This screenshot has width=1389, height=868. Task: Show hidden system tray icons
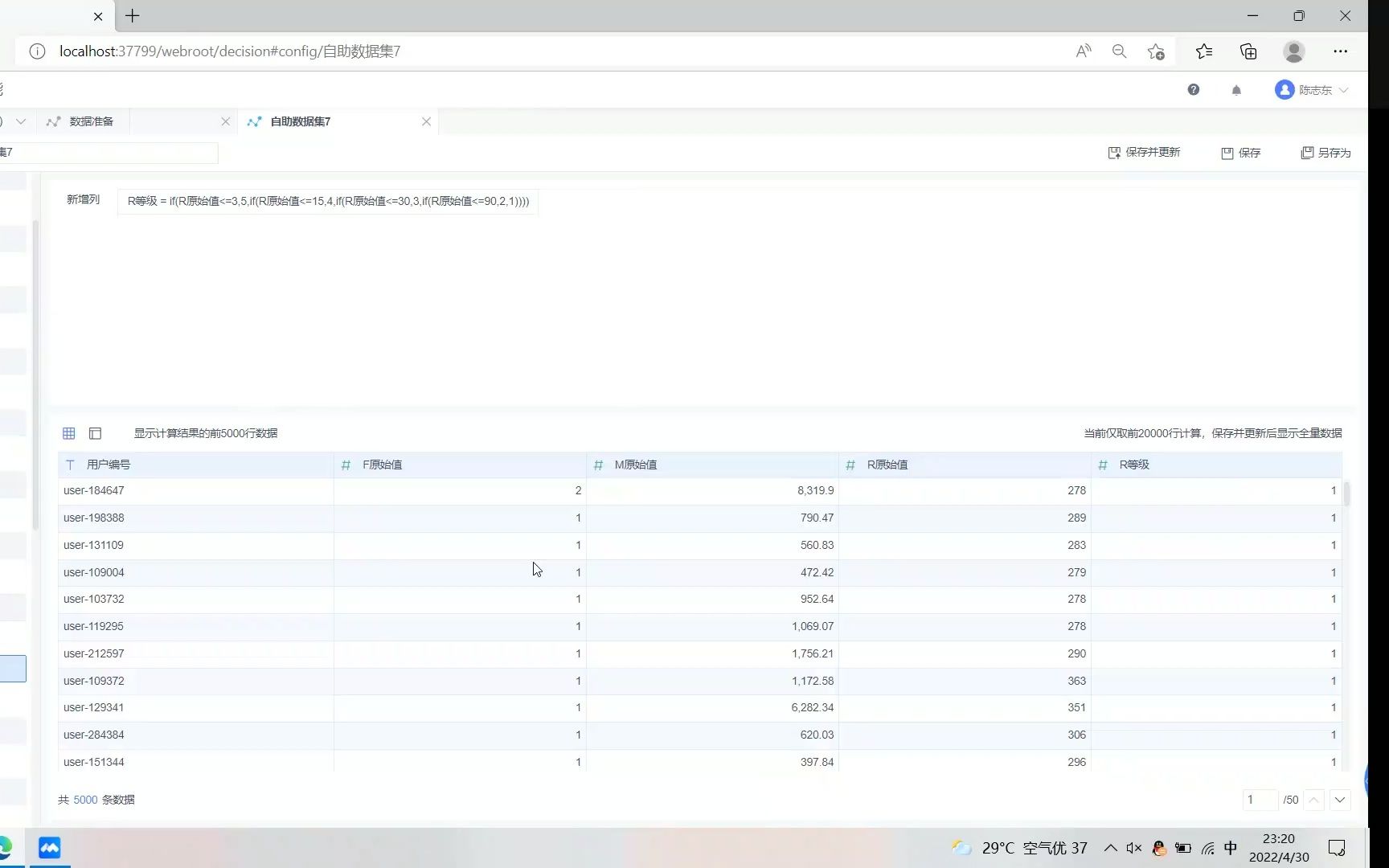[1110, 848]
